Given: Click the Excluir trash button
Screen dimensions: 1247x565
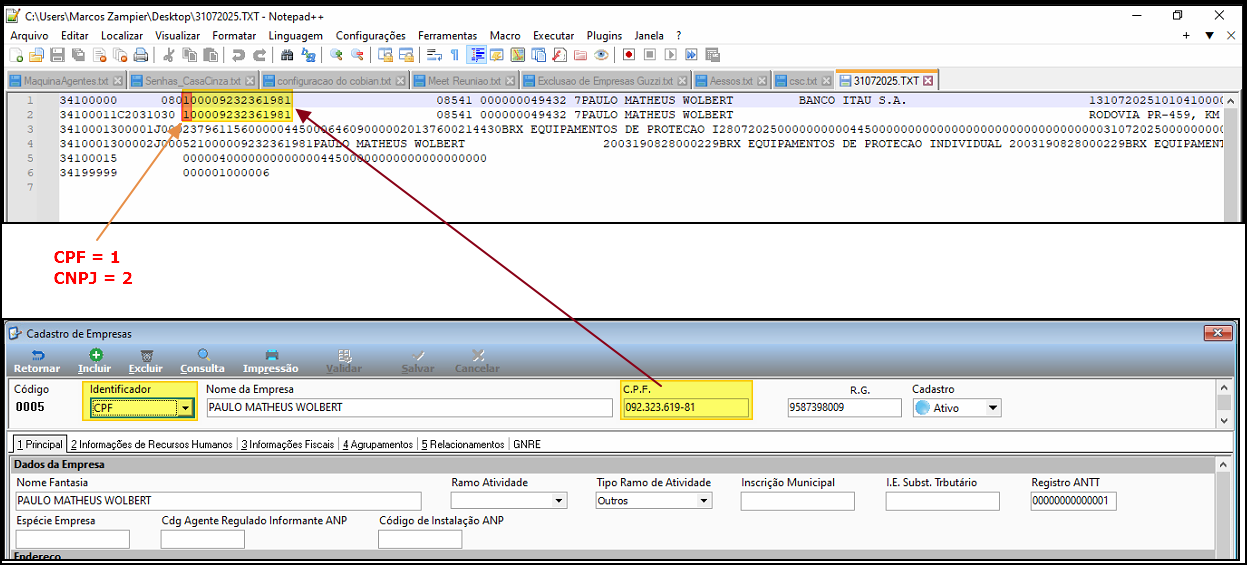Looking at the screenshot, I should tap(146, 361).
